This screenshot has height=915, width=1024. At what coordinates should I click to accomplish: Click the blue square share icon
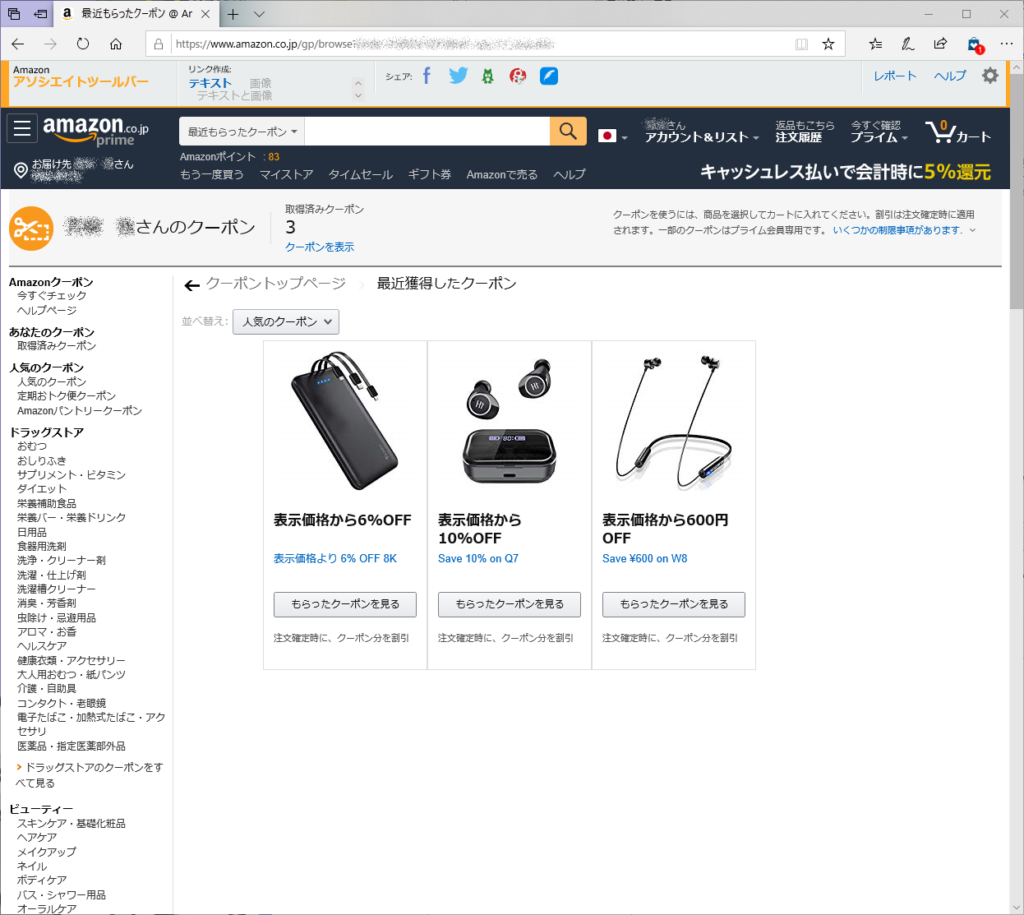click(549, 76)
